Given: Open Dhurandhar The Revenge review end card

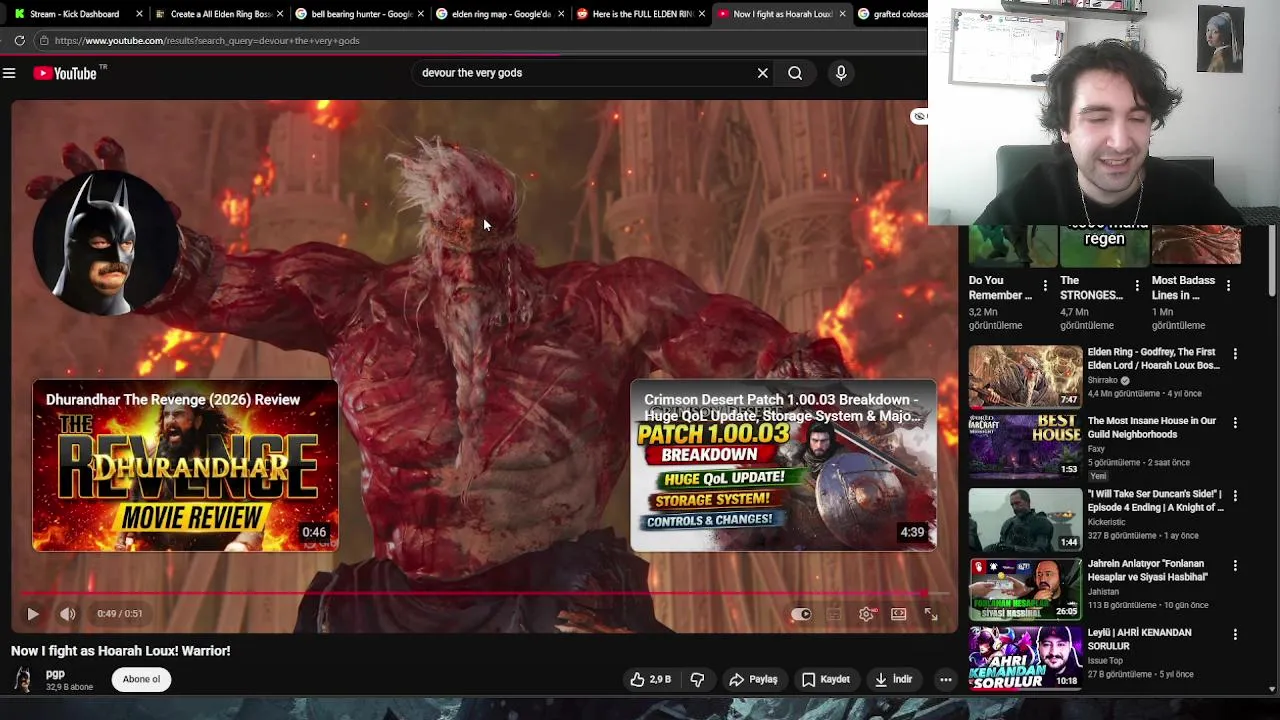Looking at the screenshot, I should [185, 466].
